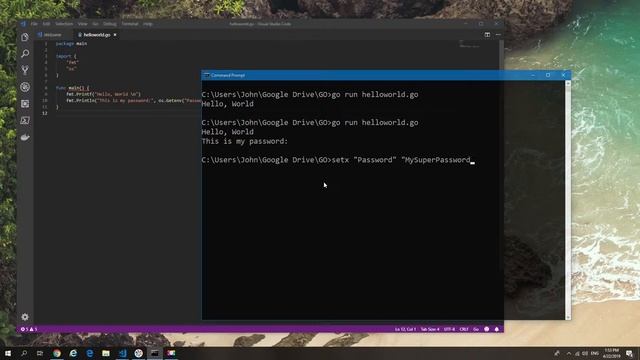This screenshot has height=360, width=640.
Task: Open the Selection menu in VS Code
Action: (64, 24)
